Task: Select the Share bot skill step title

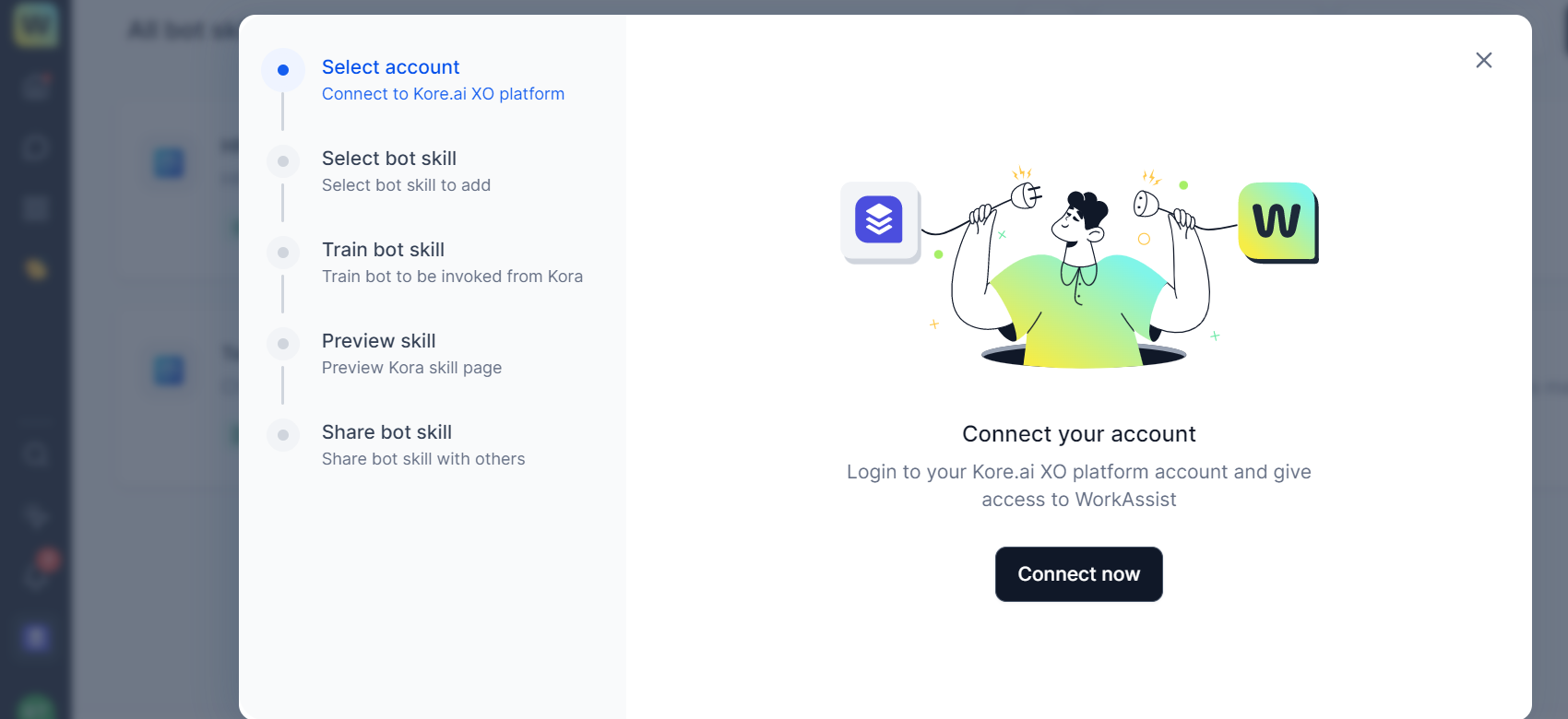Action: click(386, 432)
